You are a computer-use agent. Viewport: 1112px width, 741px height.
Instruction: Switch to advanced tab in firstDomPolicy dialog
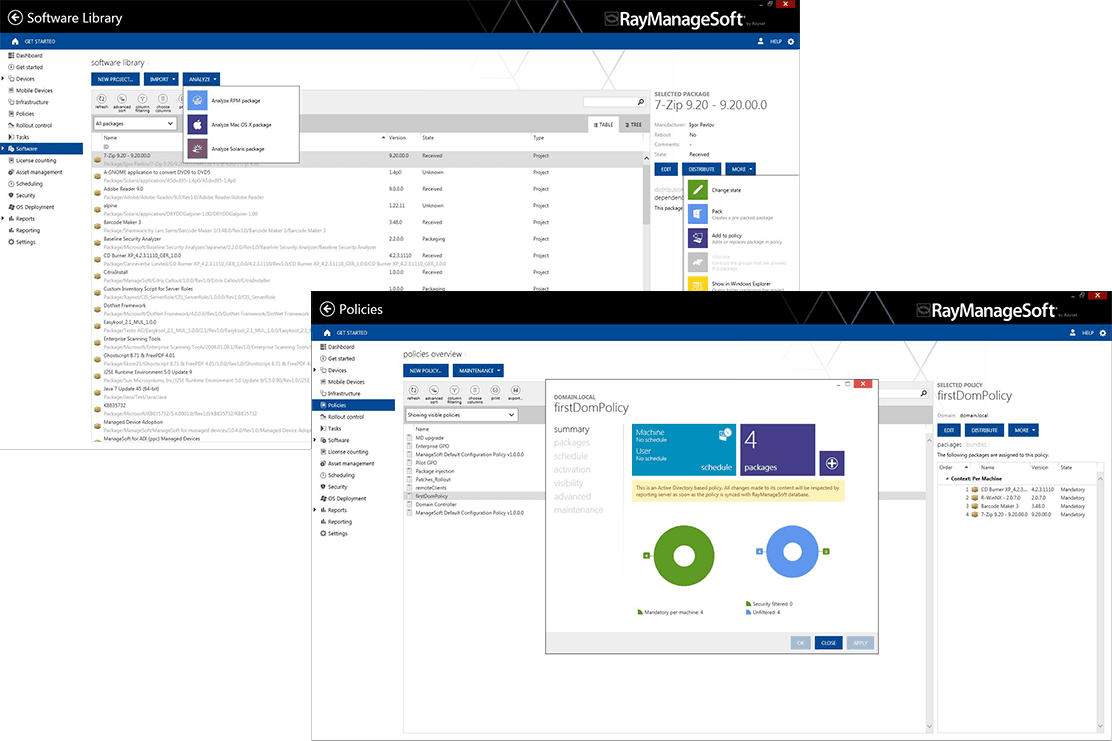572,496
